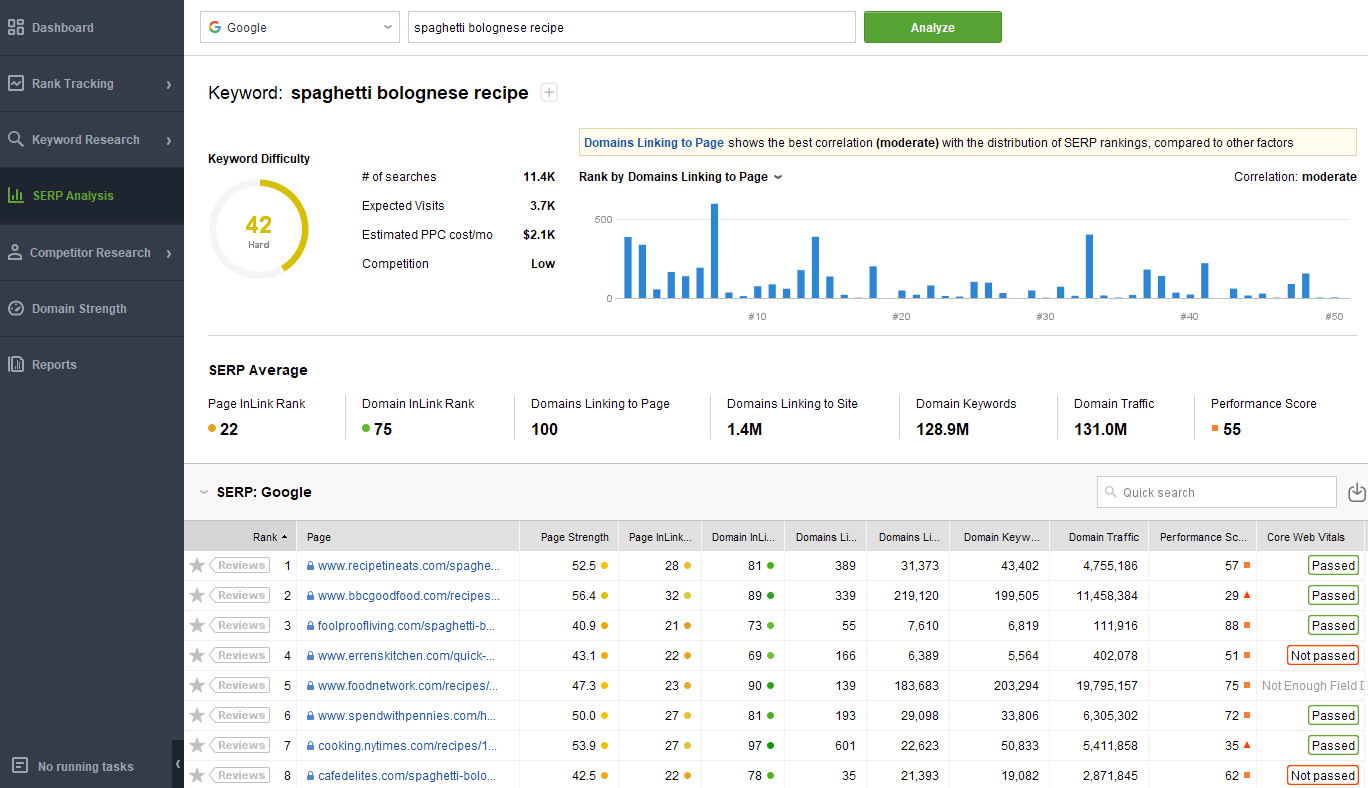The image size is (1368, 788).
Task: Click the Domains Linking to Page link in banner
Action: pos(654,143)
